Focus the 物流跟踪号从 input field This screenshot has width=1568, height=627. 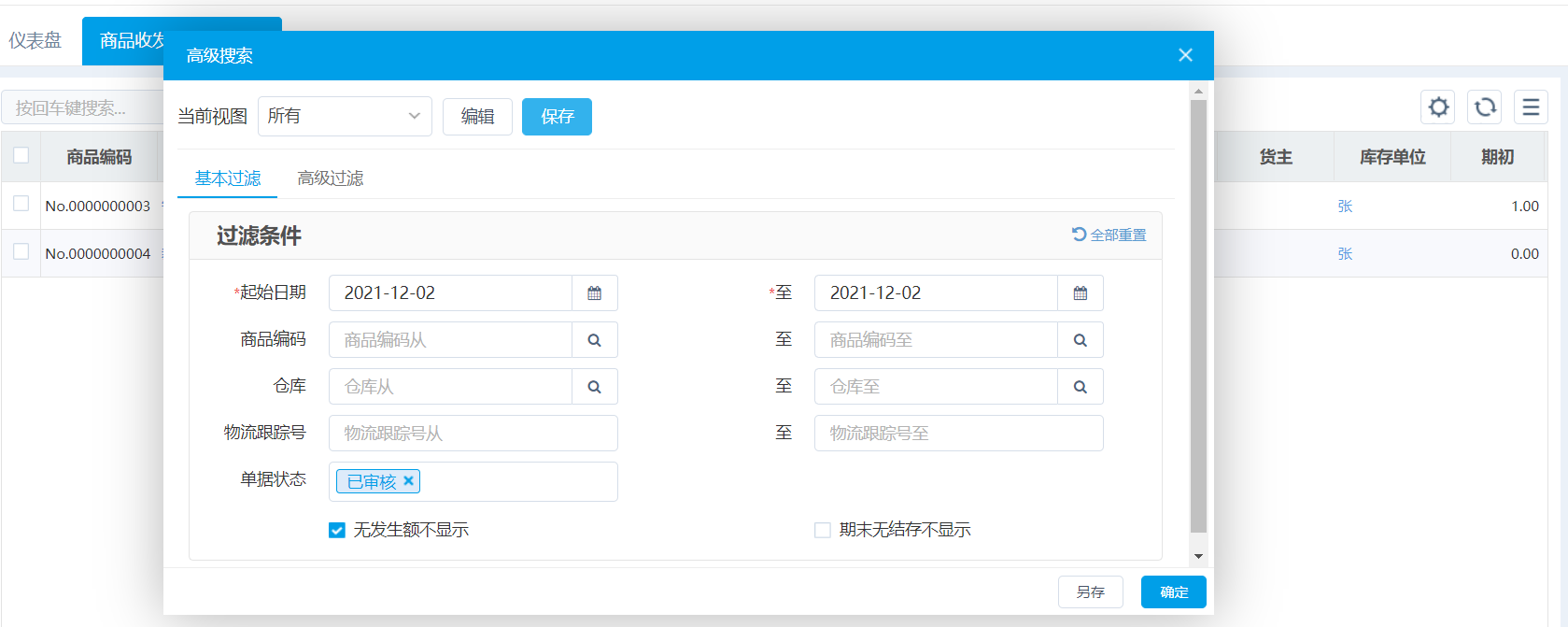click(x=473, y=434)
